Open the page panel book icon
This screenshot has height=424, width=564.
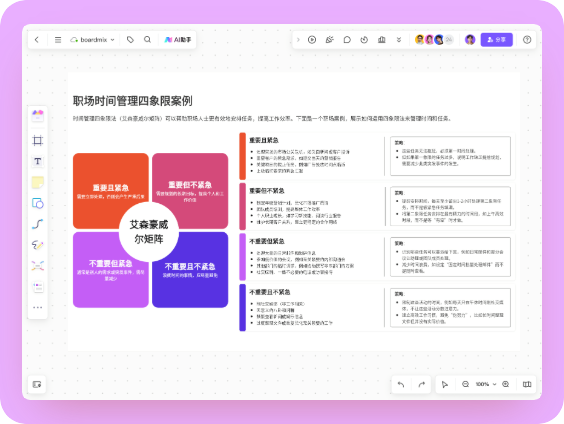[x=527, y=384]
